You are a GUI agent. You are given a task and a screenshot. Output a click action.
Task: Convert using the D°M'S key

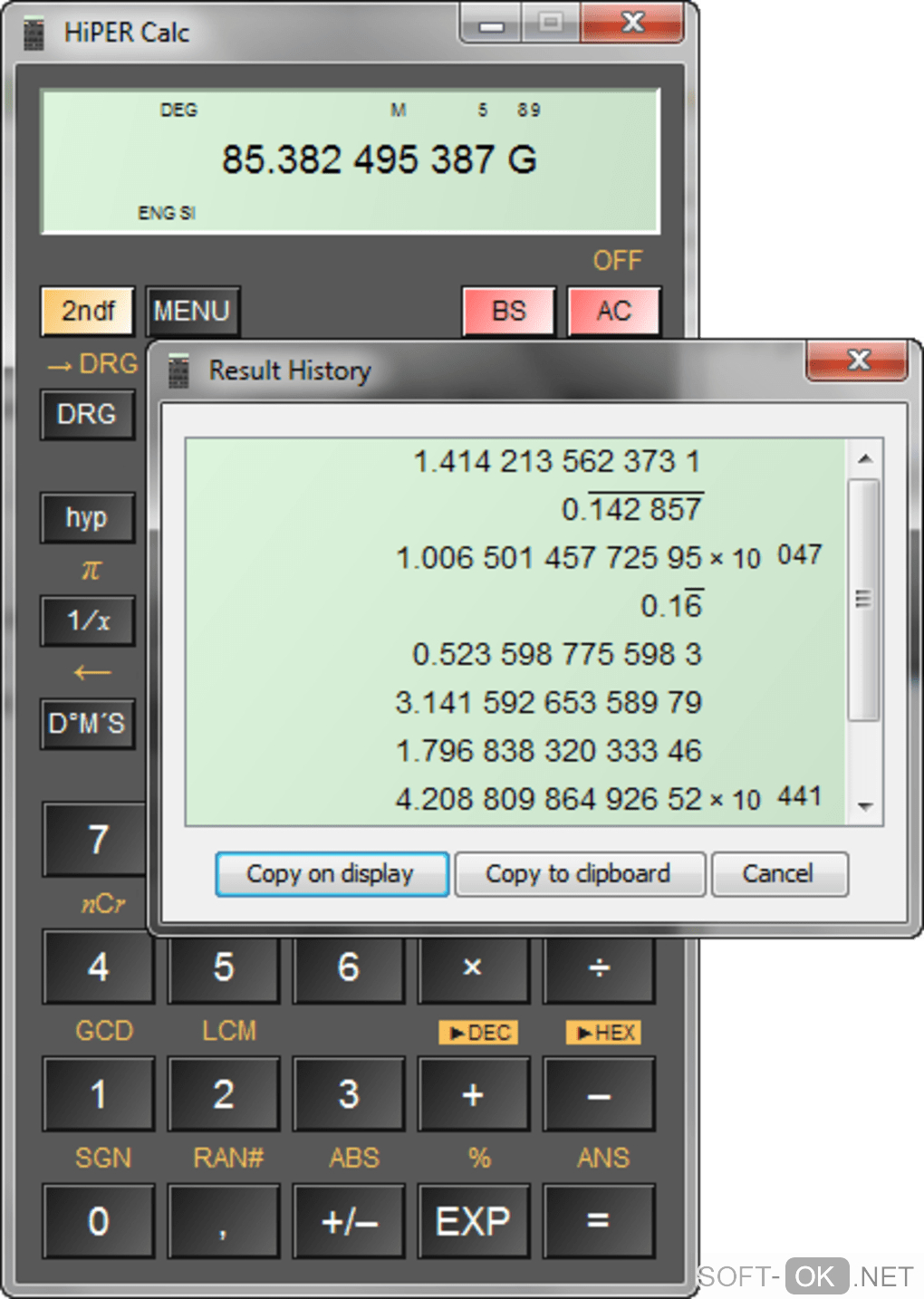pyautogui.click(x=87, y=724)
